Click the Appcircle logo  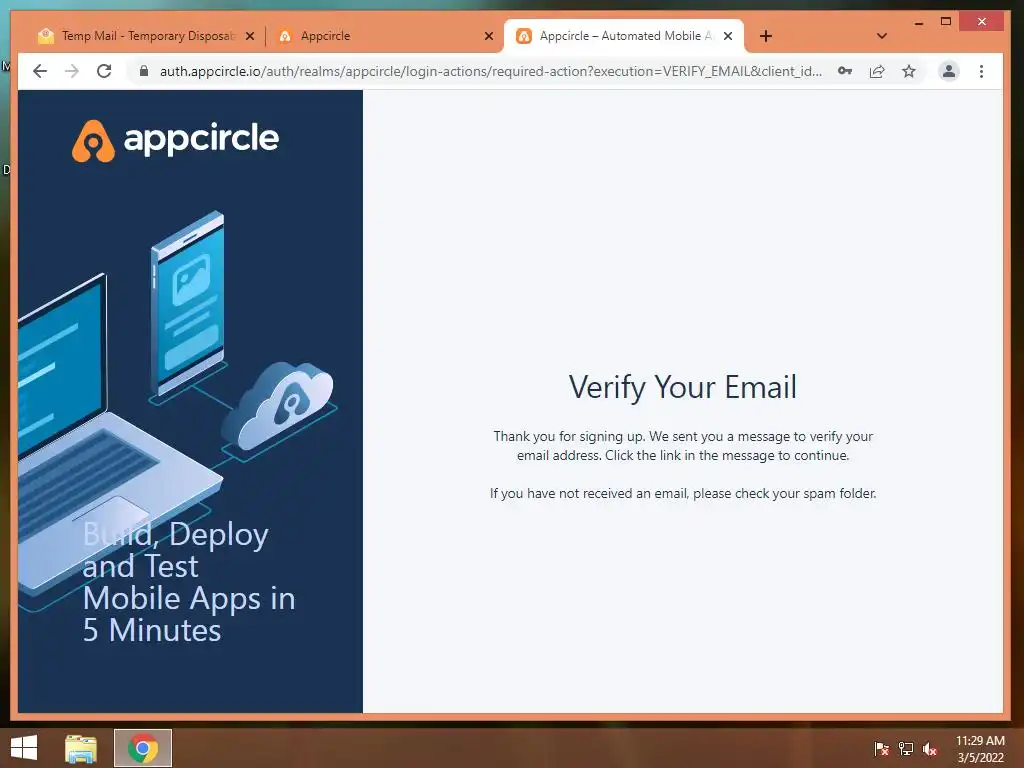(175, 140)
